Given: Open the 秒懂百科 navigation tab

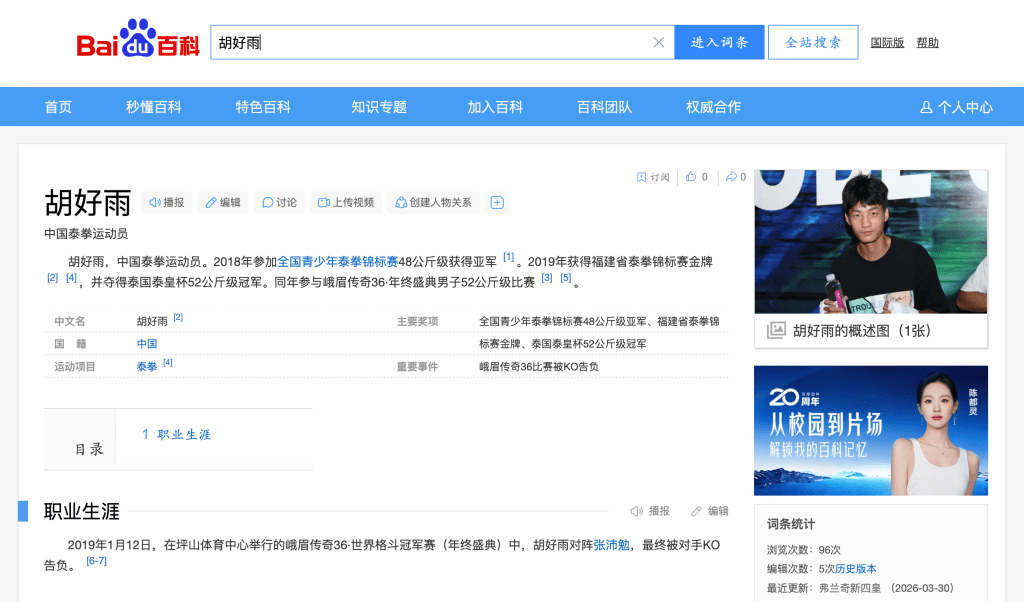Looking at the screenshot, I should tap(154, 107).
